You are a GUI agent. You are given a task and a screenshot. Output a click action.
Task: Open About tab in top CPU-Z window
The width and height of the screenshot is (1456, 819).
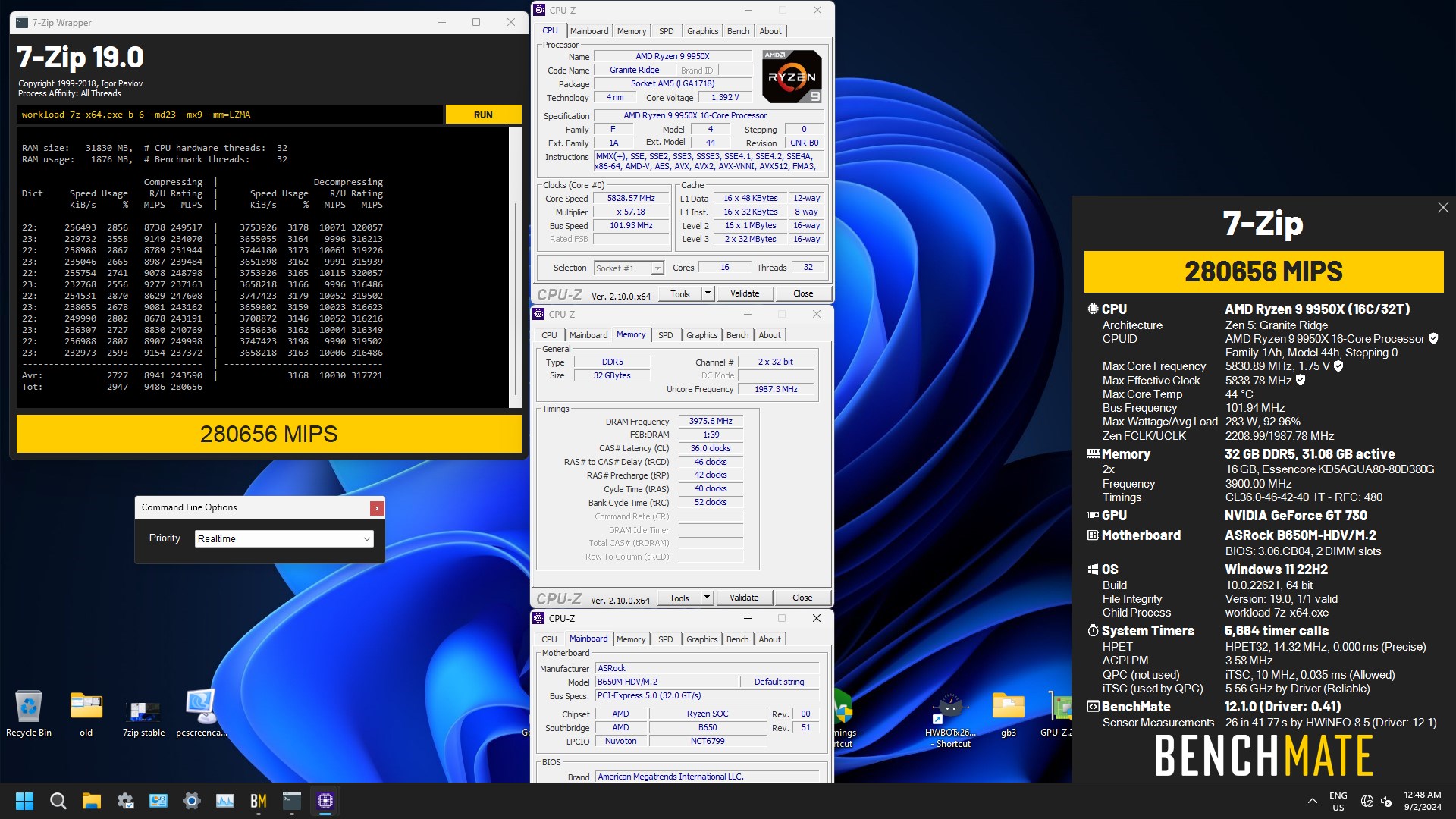coord(770,31)
